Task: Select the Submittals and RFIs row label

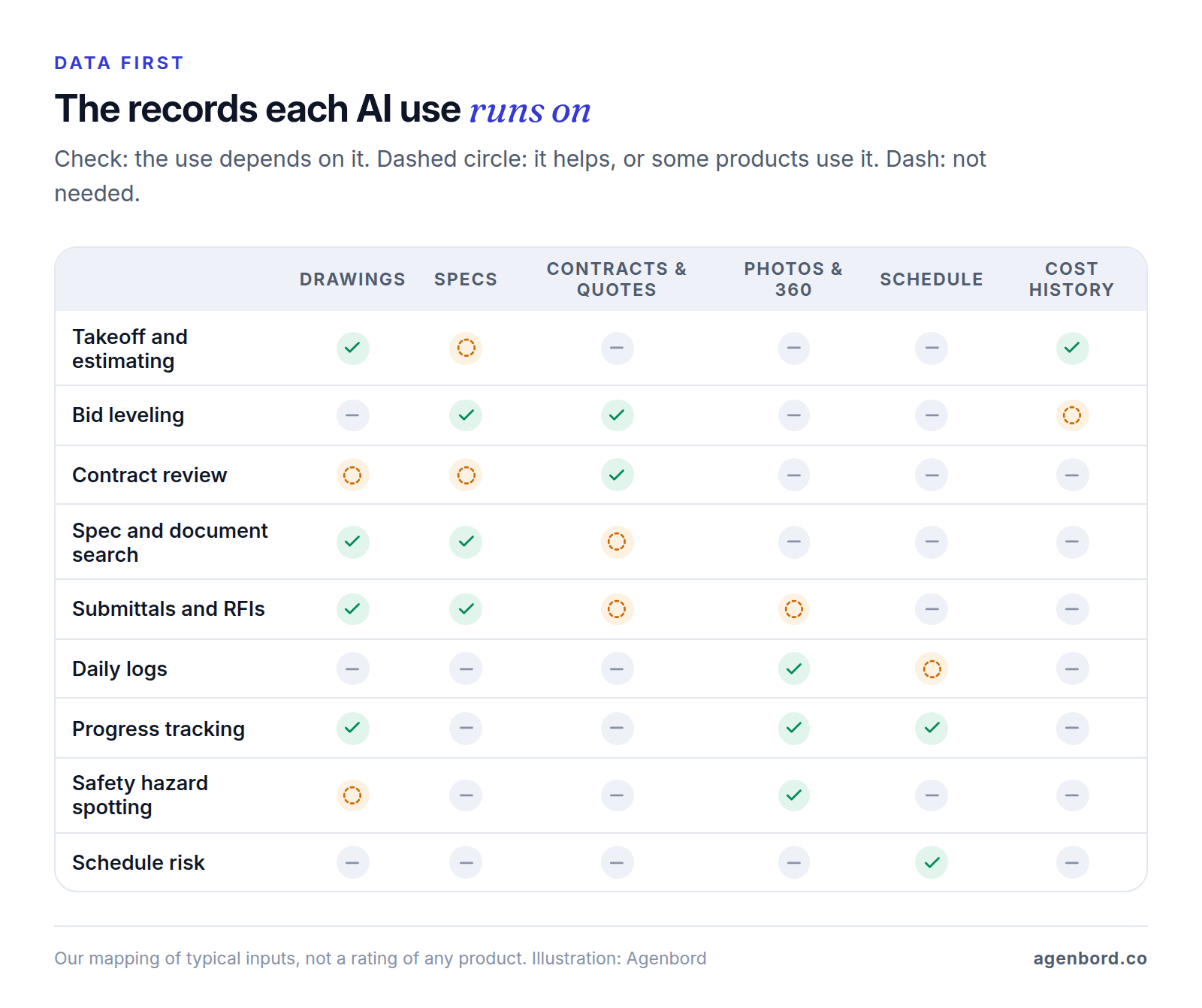Action: (x=168, y=609)
